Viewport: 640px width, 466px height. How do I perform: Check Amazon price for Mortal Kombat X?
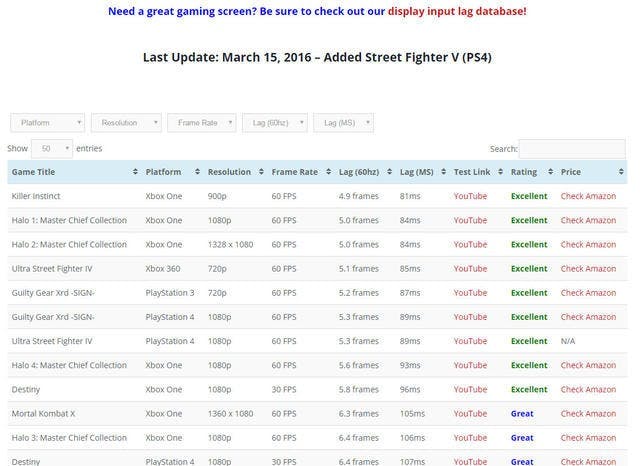coord(588,413)
